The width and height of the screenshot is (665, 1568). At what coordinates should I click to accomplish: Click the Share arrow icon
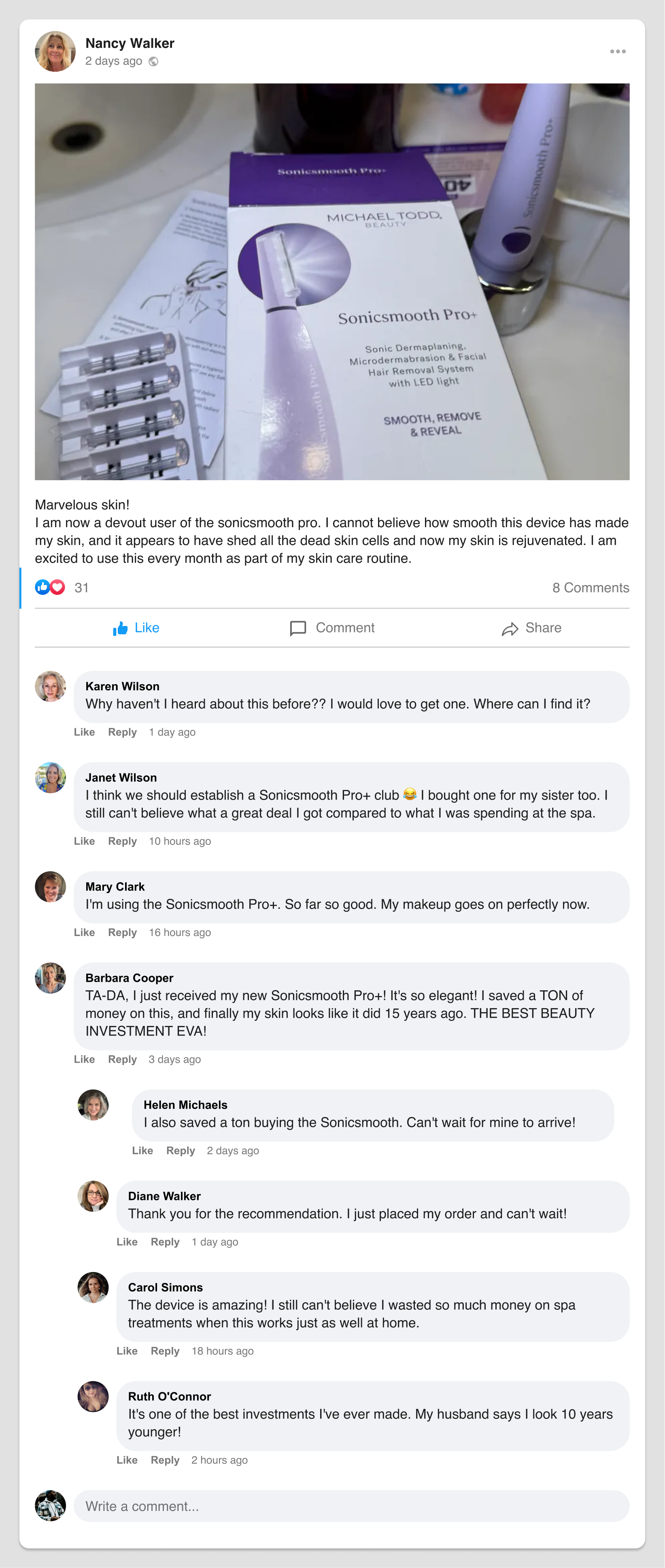click(510, 629)
